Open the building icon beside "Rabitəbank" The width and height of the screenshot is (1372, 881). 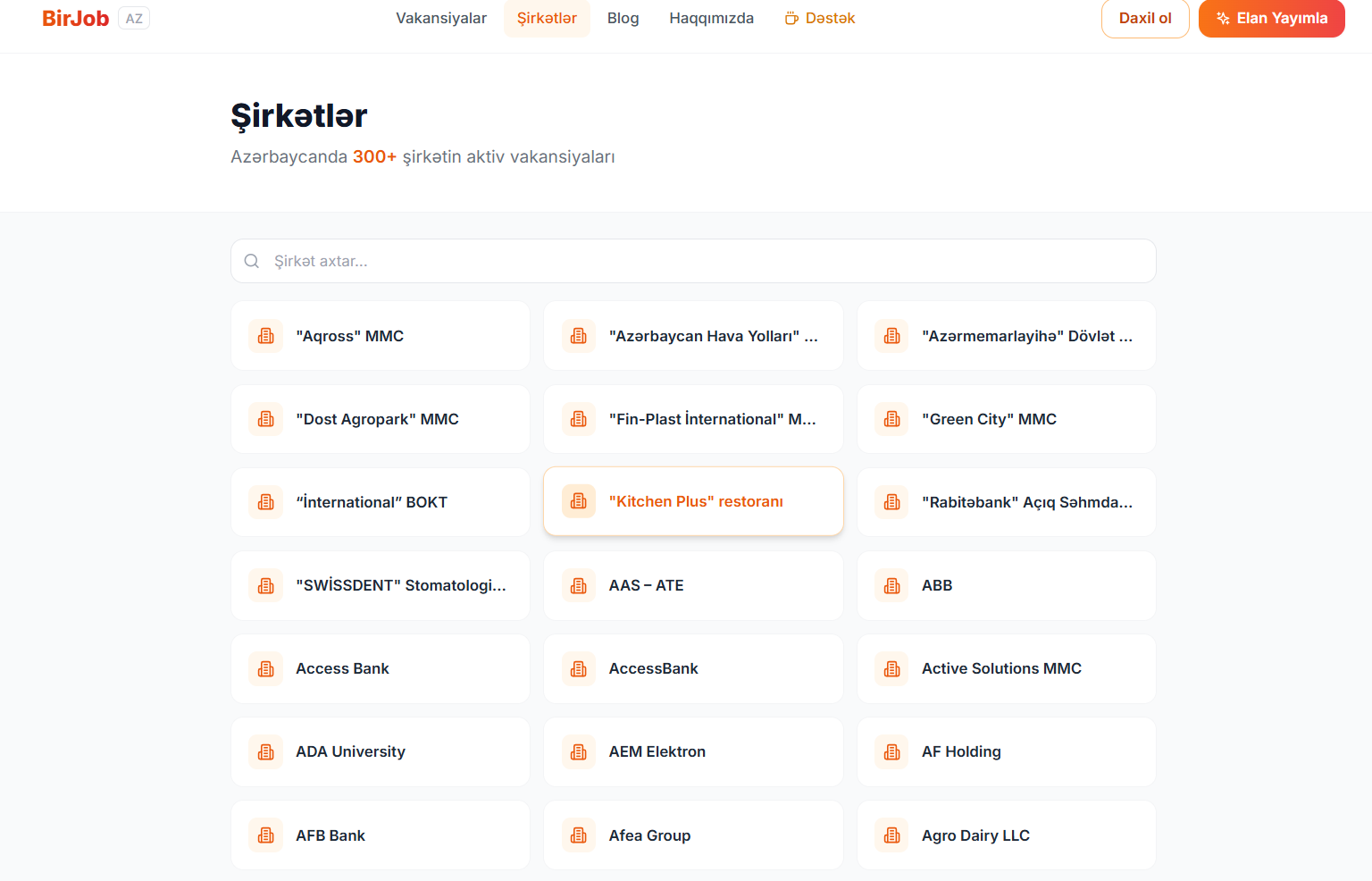pyautogui.click(x=892, y=502)
